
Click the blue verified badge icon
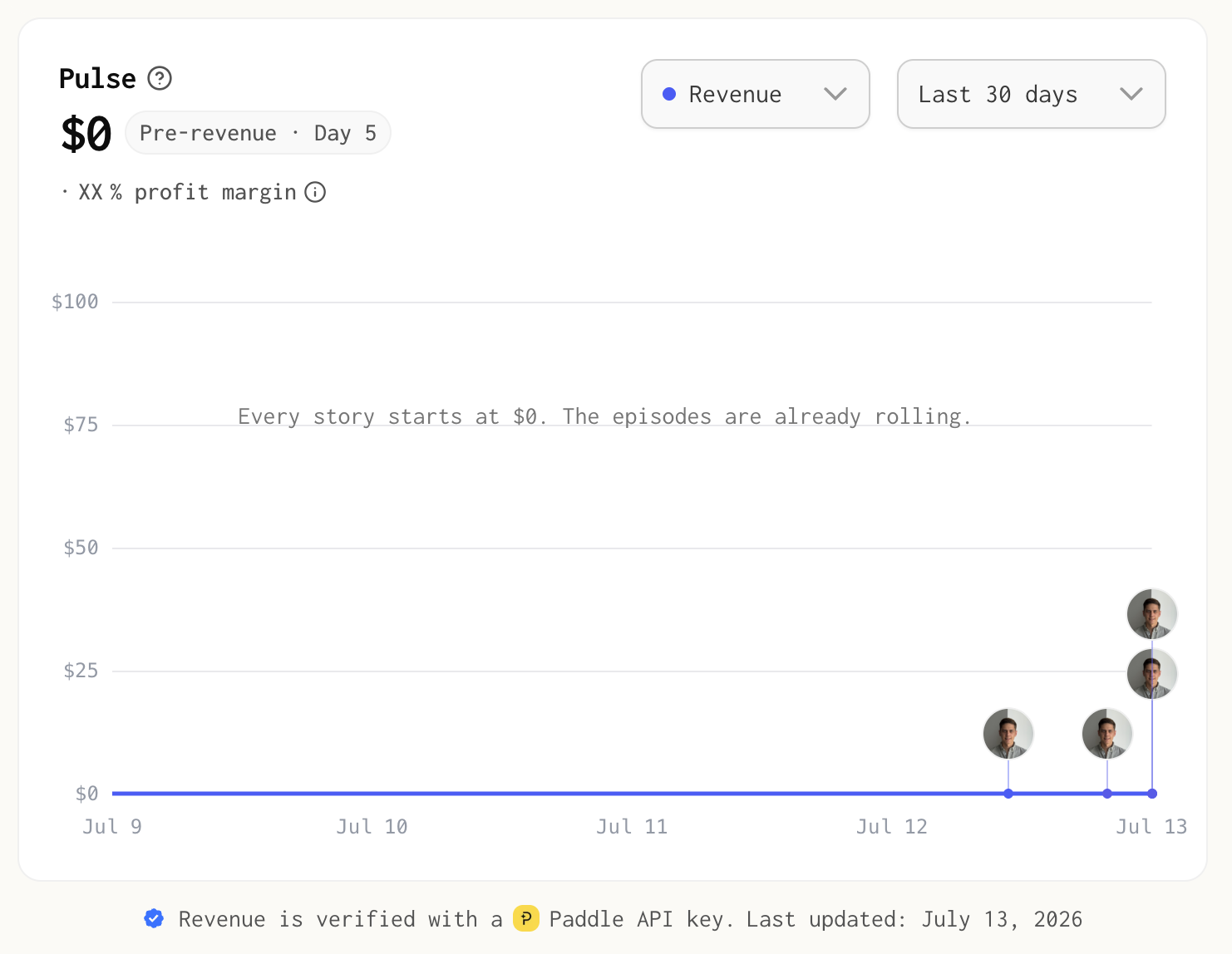point(154,918)
